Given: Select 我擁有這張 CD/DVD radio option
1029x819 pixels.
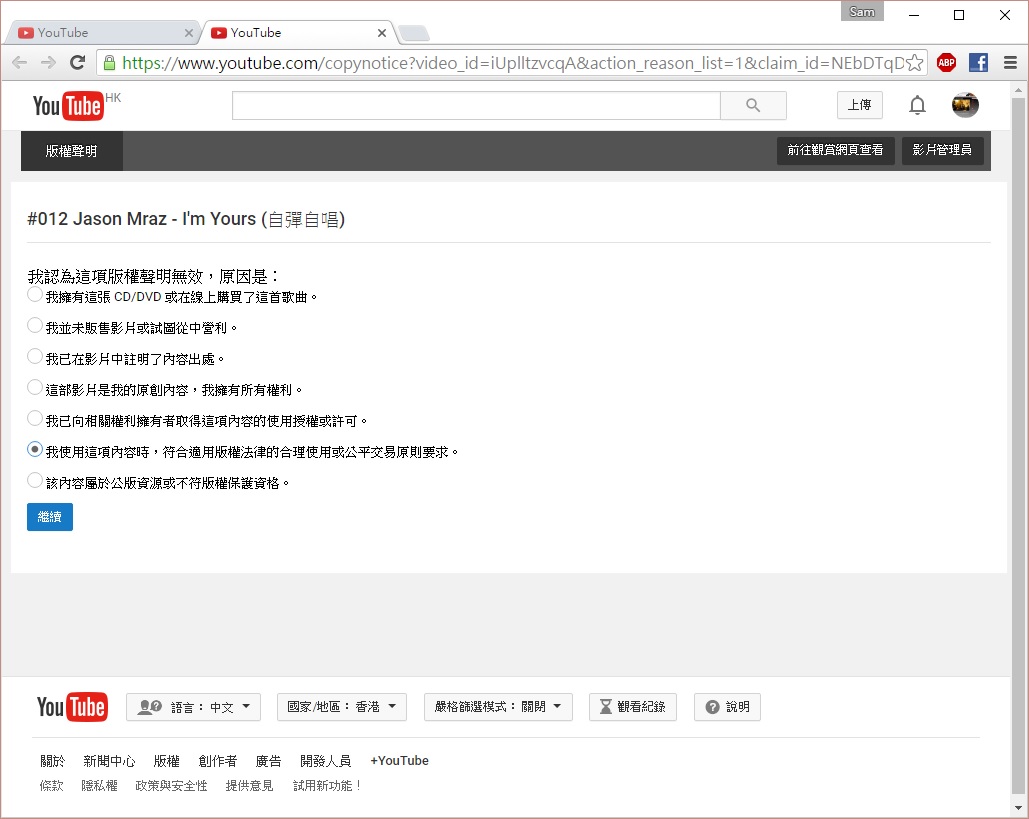Looking at the screenshot, I should [35, 295].
